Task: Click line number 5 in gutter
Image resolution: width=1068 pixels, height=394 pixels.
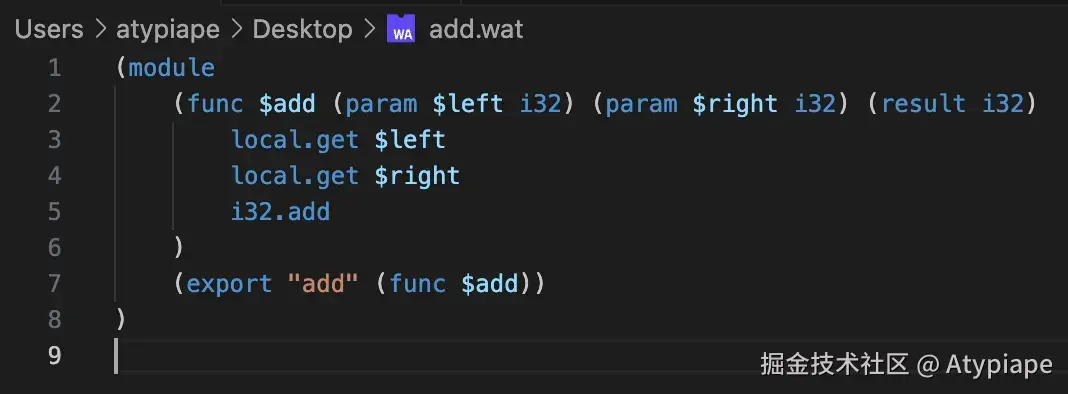Action: point(54,211)
